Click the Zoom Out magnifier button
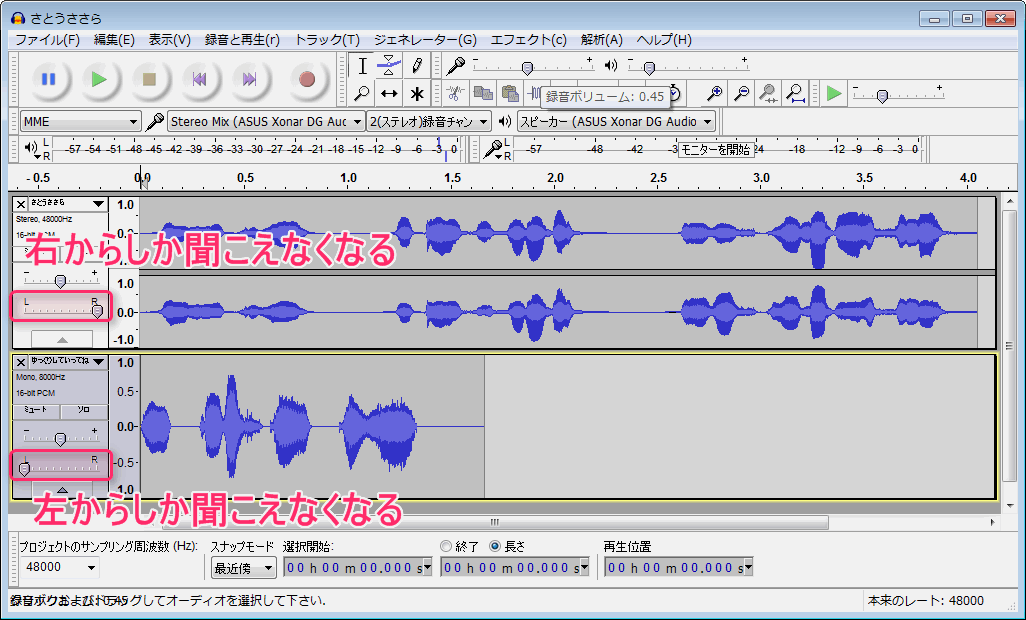Screen dimensions: 1026x620 tap(741, 94)
